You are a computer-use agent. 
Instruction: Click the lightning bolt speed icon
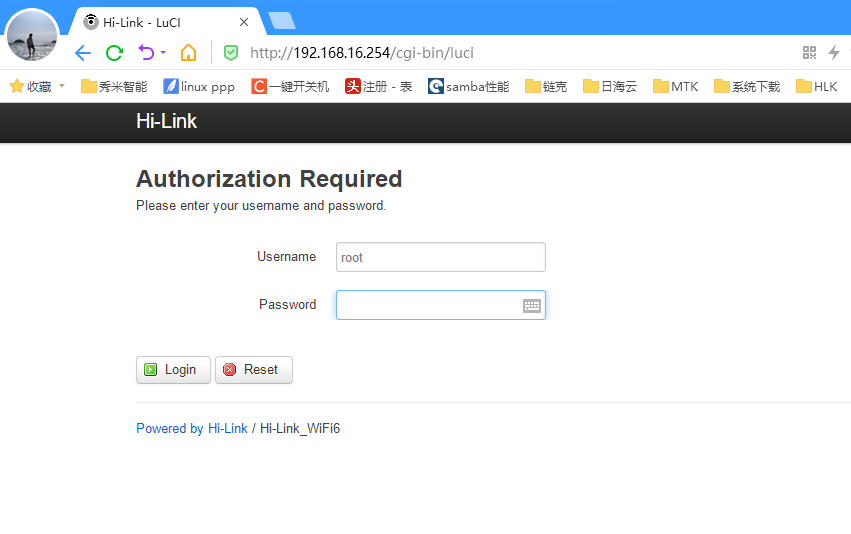click(834, 53)
